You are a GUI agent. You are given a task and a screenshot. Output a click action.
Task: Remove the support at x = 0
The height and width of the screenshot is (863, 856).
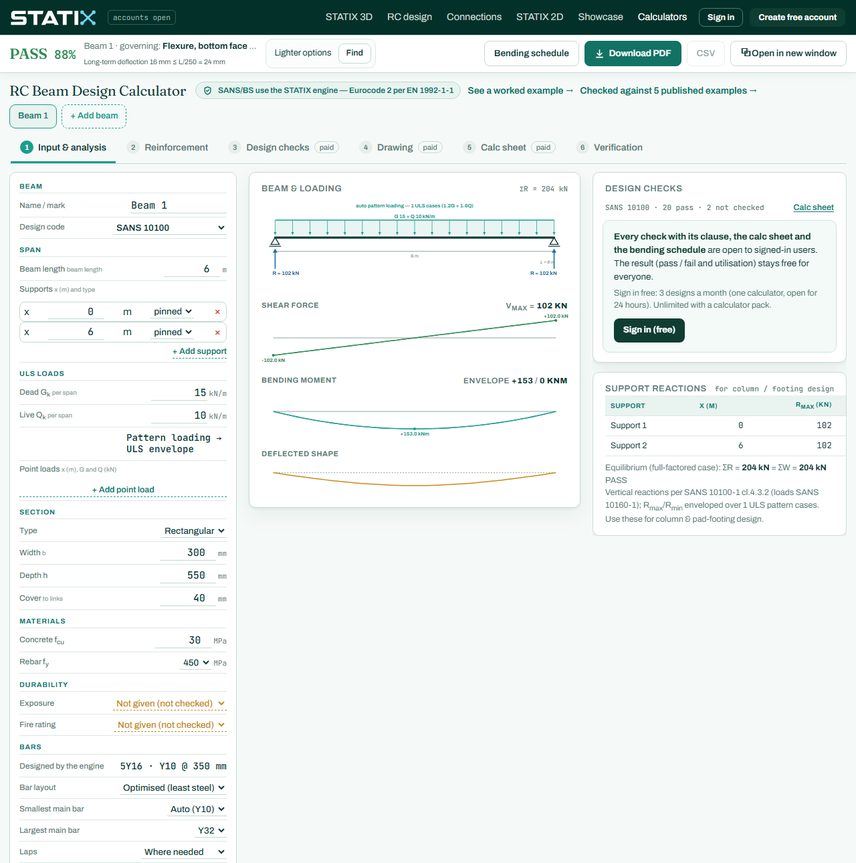point(217,312)
